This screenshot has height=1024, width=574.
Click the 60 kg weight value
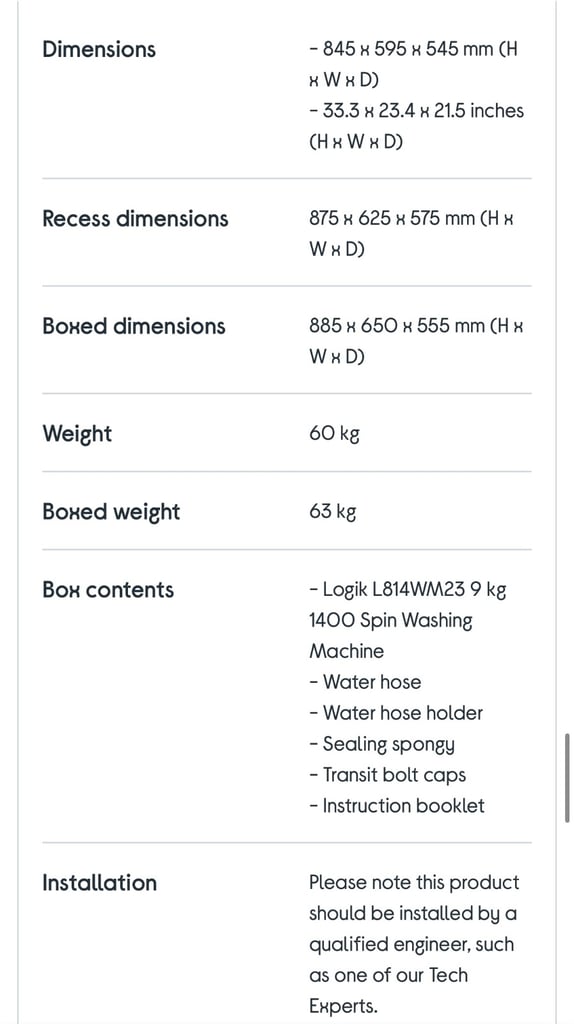[334, 434]
